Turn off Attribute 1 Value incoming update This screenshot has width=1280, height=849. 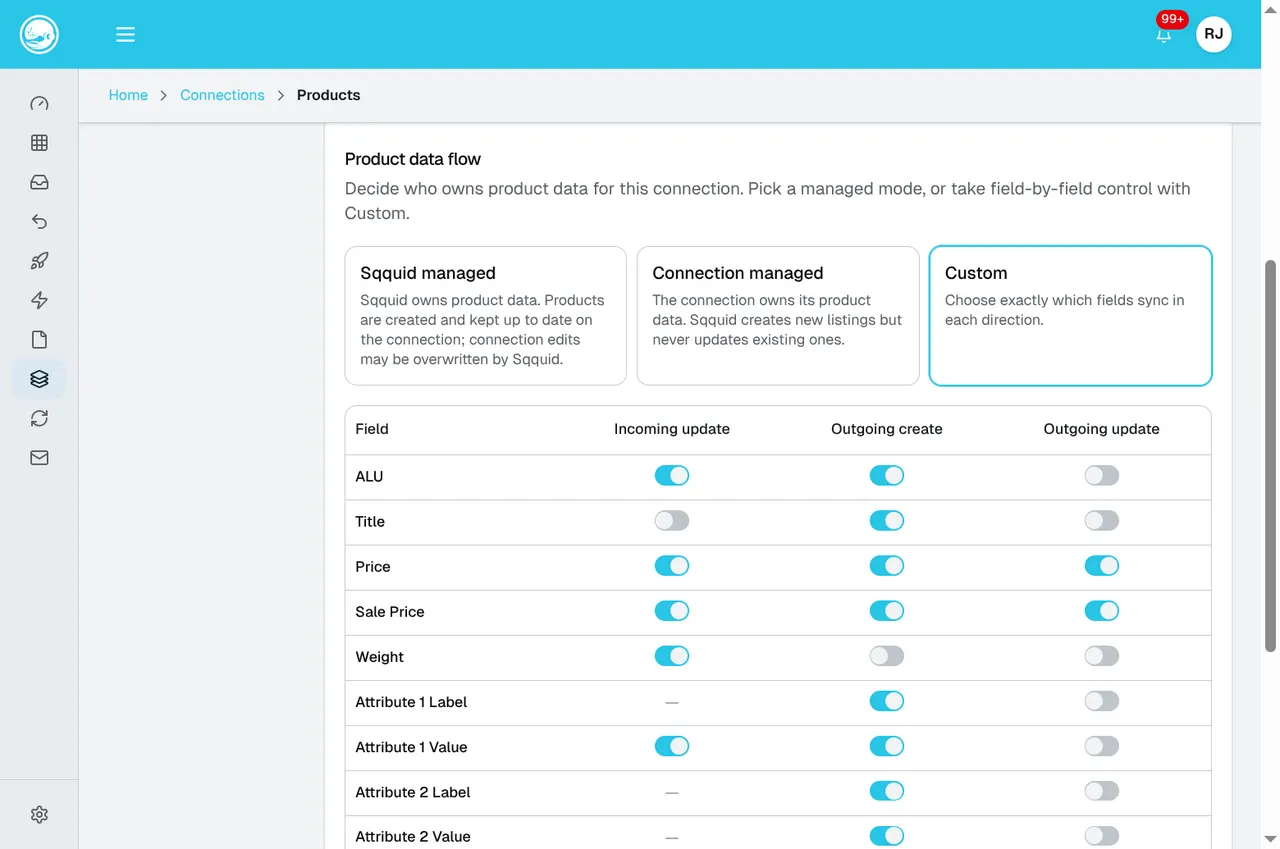tap(672, 746)
